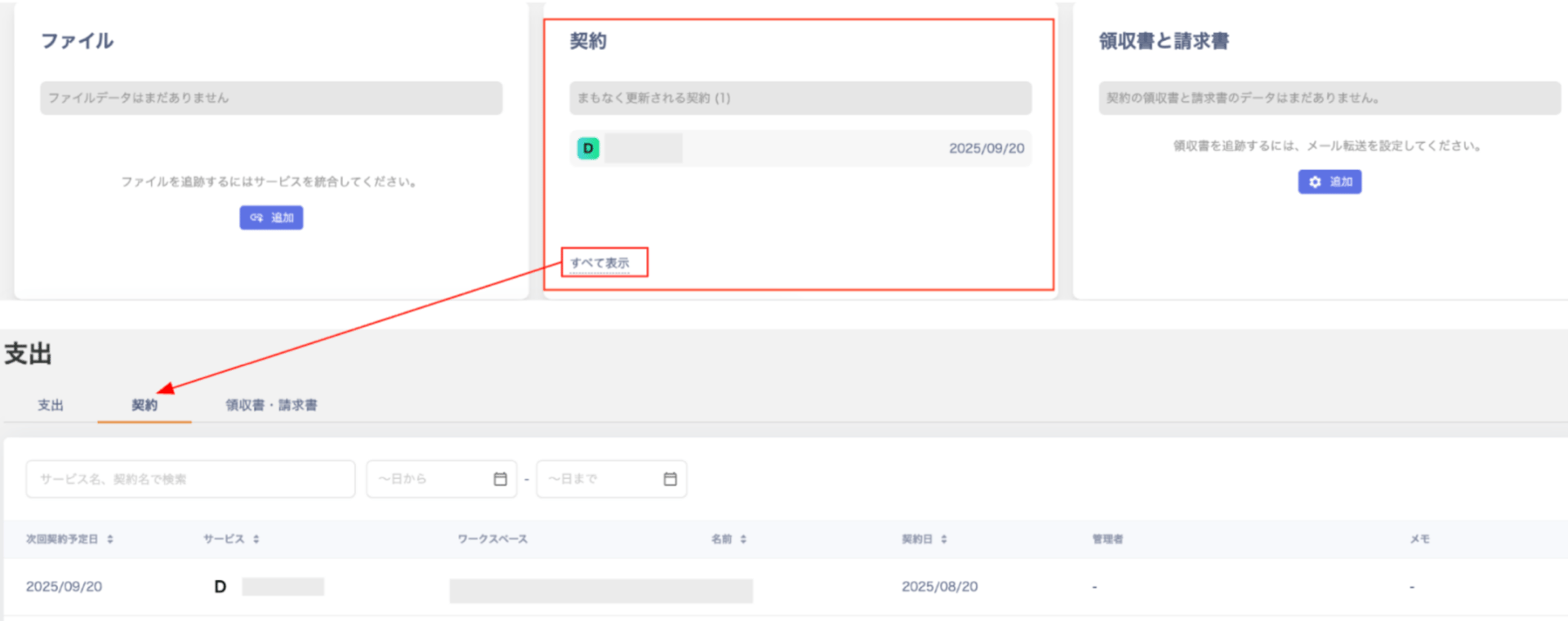
Task: Focus the サービス名、契約名で検索 search field
Action: [x=190, y=479]
